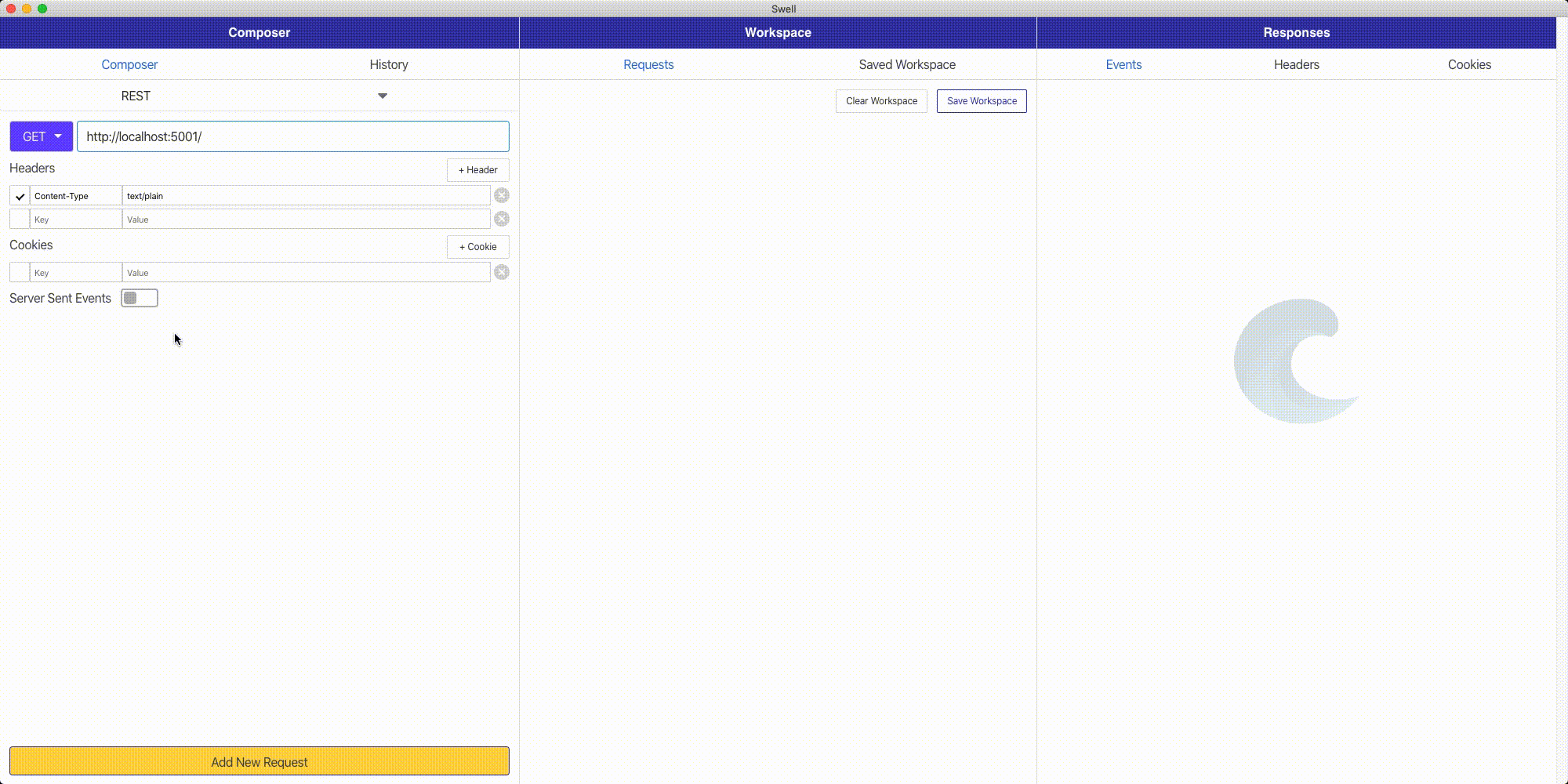
Task: Focus the URL input field
Action: (293, 136)
